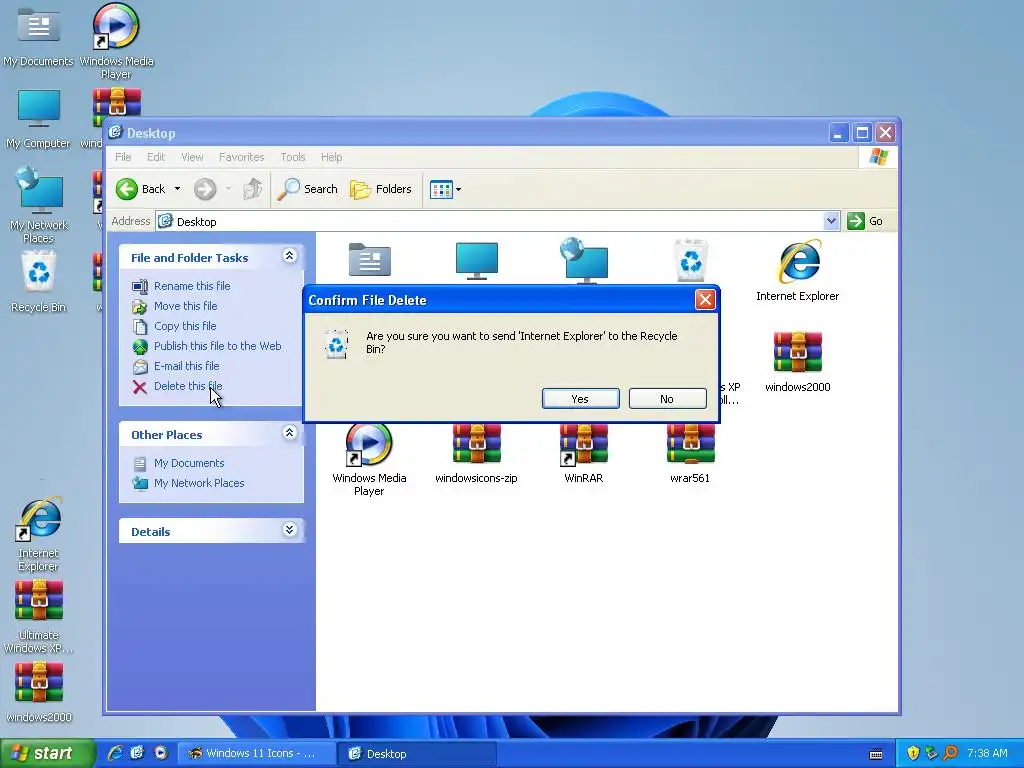Image resolution: width=1024 pixels, height=768 pixels.
Task: Select My Network Places icon in Desktop window
Action: (584, 261)
